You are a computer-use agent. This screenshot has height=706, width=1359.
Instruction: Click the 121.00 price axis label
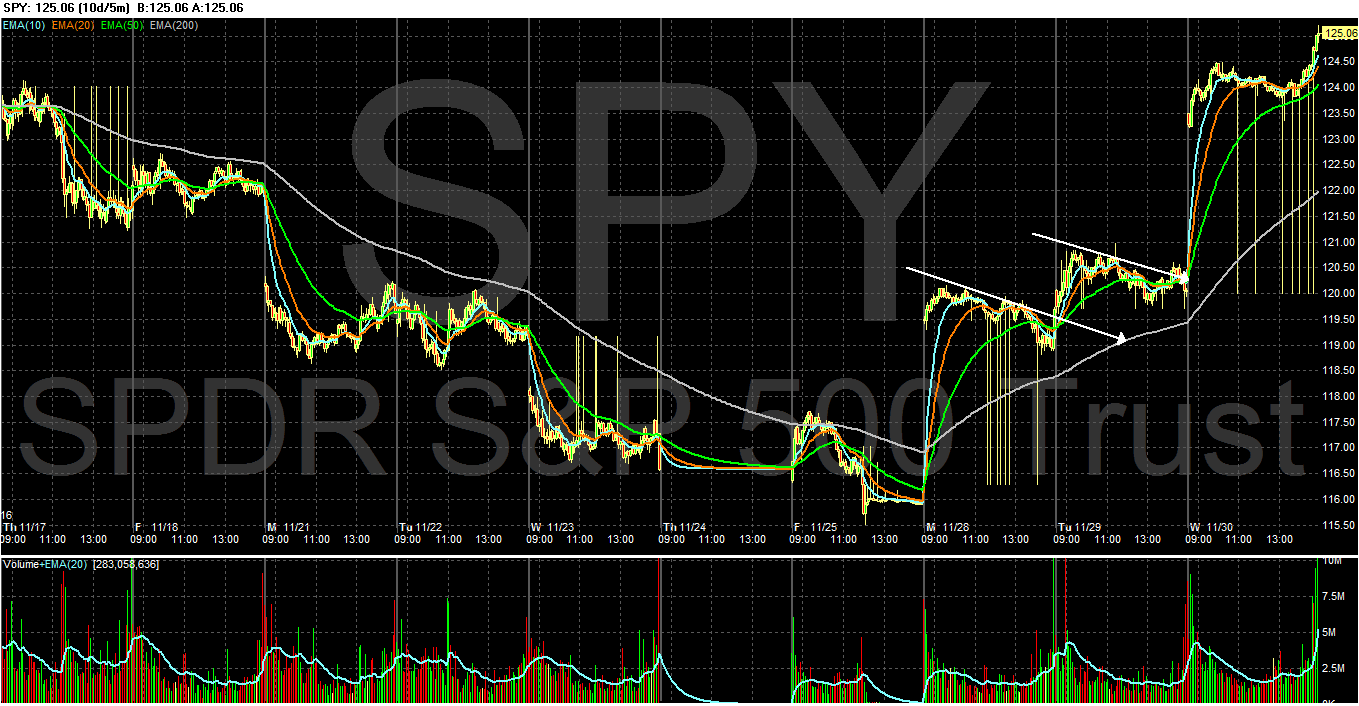tap(1340, 241)
